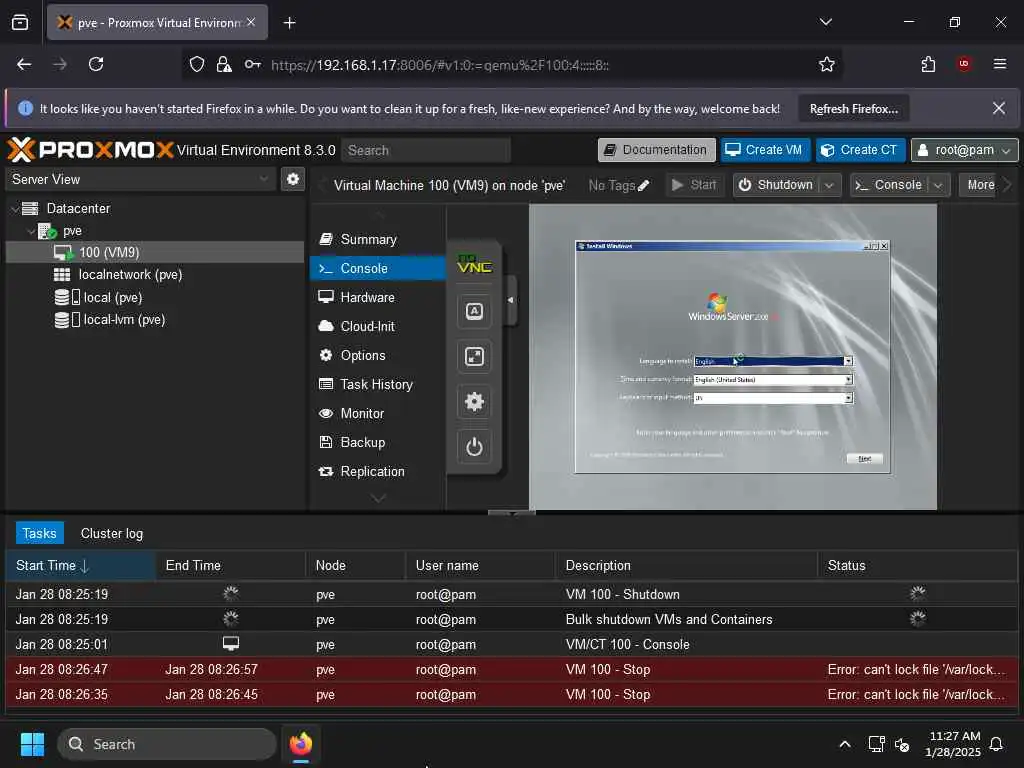Open the Replication menu item
This screenshot has height=768, width=1024.
[x=378, y=472]
